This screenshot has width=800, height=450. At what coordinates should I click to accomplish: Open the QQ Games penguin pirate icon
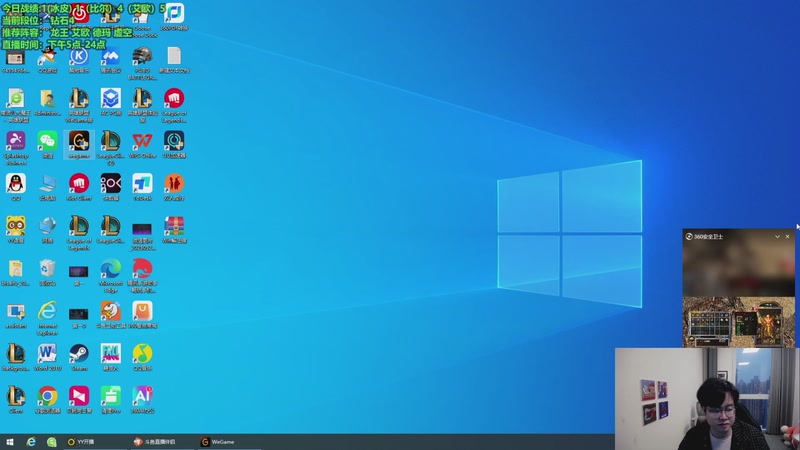point(47,56)
